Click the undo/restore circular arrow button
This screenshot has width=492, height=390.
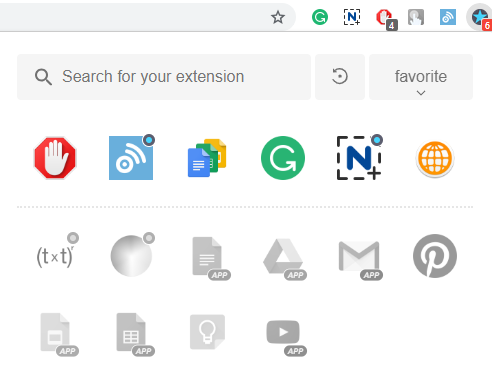pyautogui.click(x=340, y=77)
